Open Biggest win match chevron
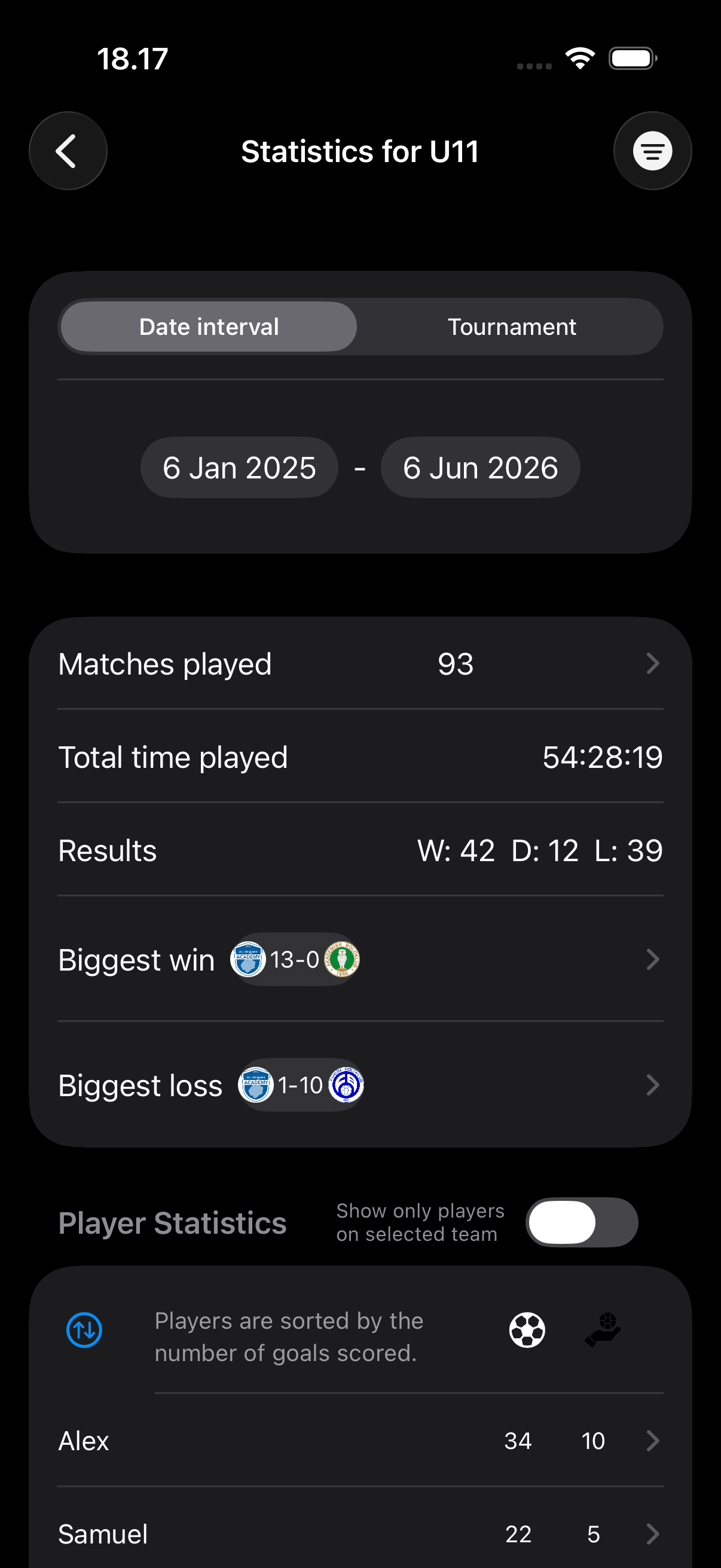 652,959
